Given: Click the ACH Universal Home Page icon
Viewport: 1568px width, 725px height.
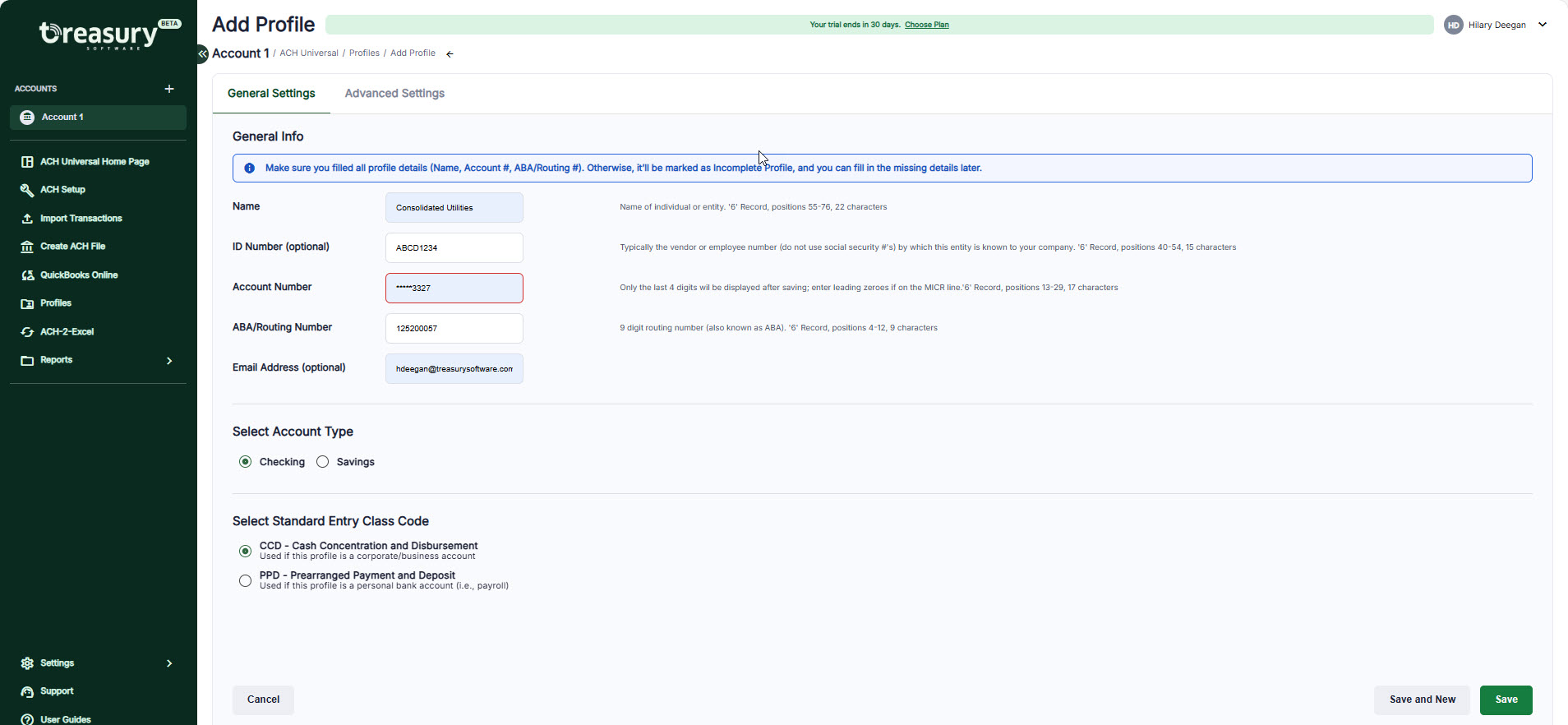Looking at the screenshot, I should click(27, 162).
